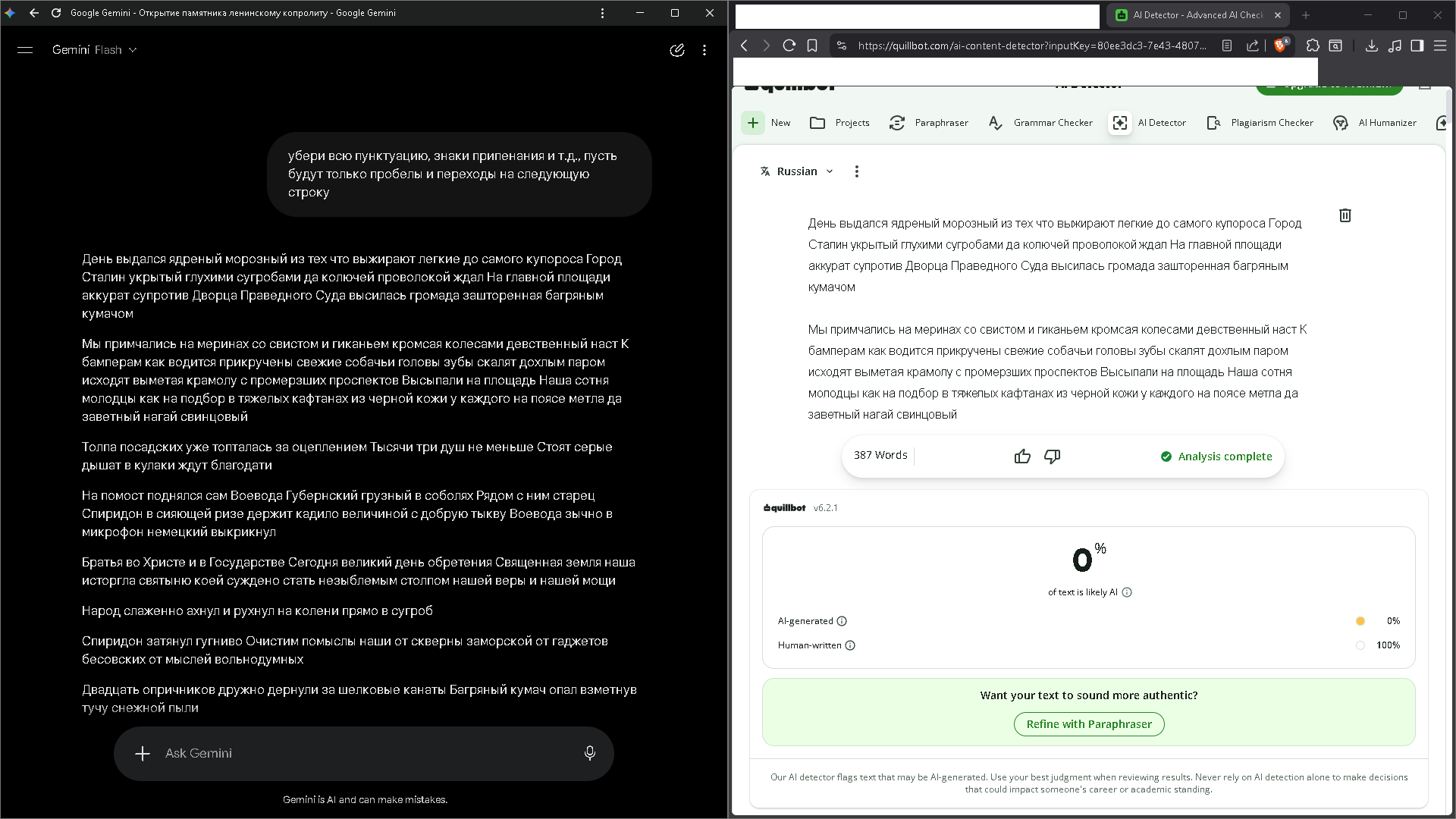Click the QuillBot text editor area
The width and height of the screenshot is (1456, 819).
(x=1058, y=318)
